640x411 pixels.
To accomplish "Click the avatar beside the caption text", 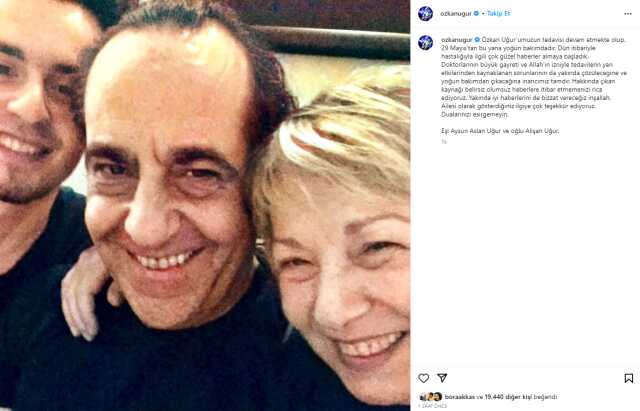I will coord(425,42).
